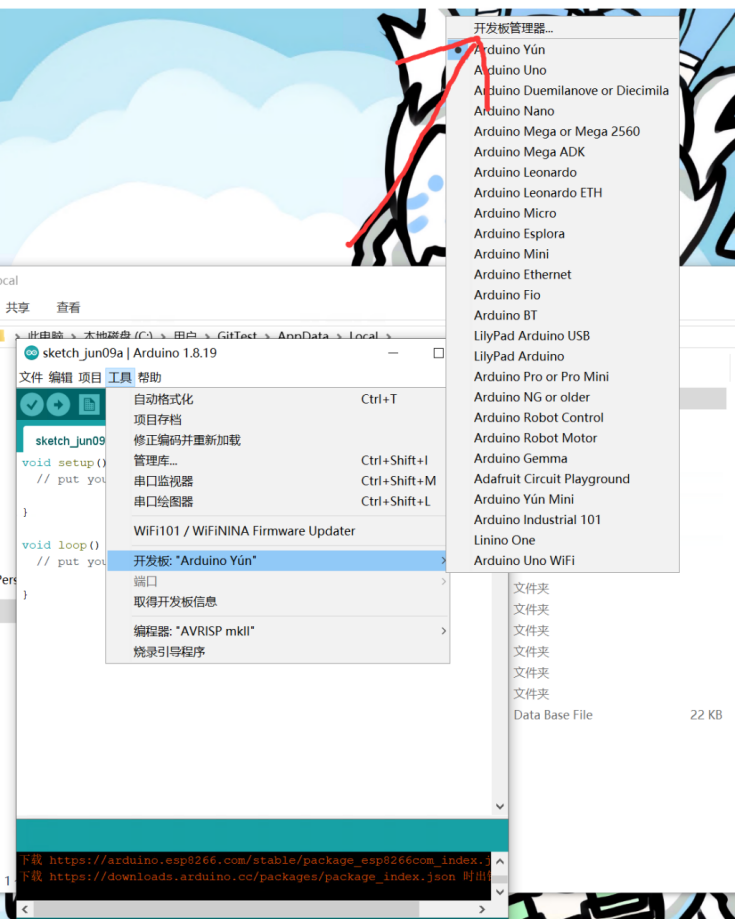Choose Arduino Robot Control
The image size is (735, 919).
coord(563,418)
